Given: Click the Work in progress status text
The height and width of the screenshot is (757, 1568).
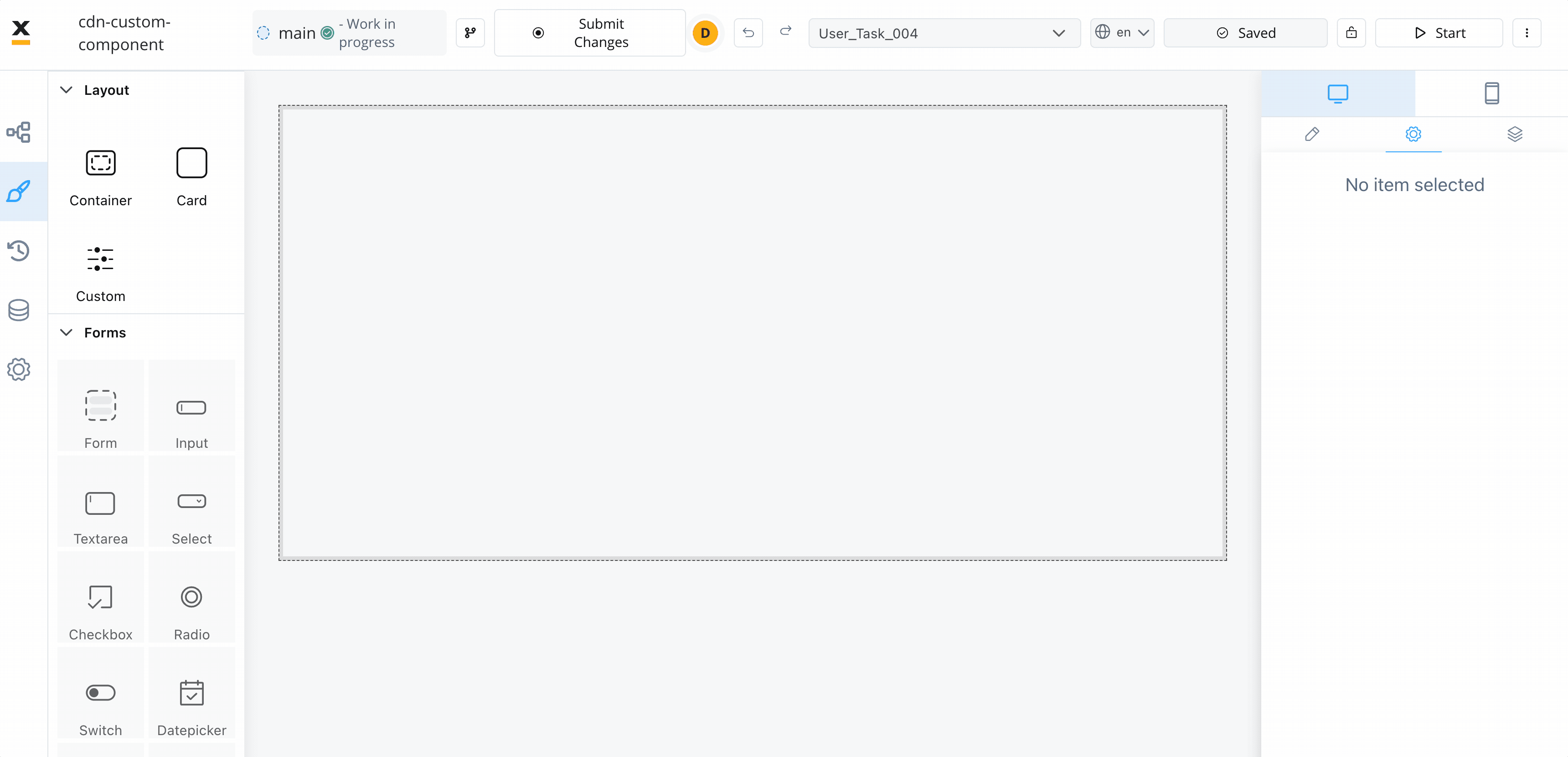Looking at the screenshot, I should tap(368, 33).
